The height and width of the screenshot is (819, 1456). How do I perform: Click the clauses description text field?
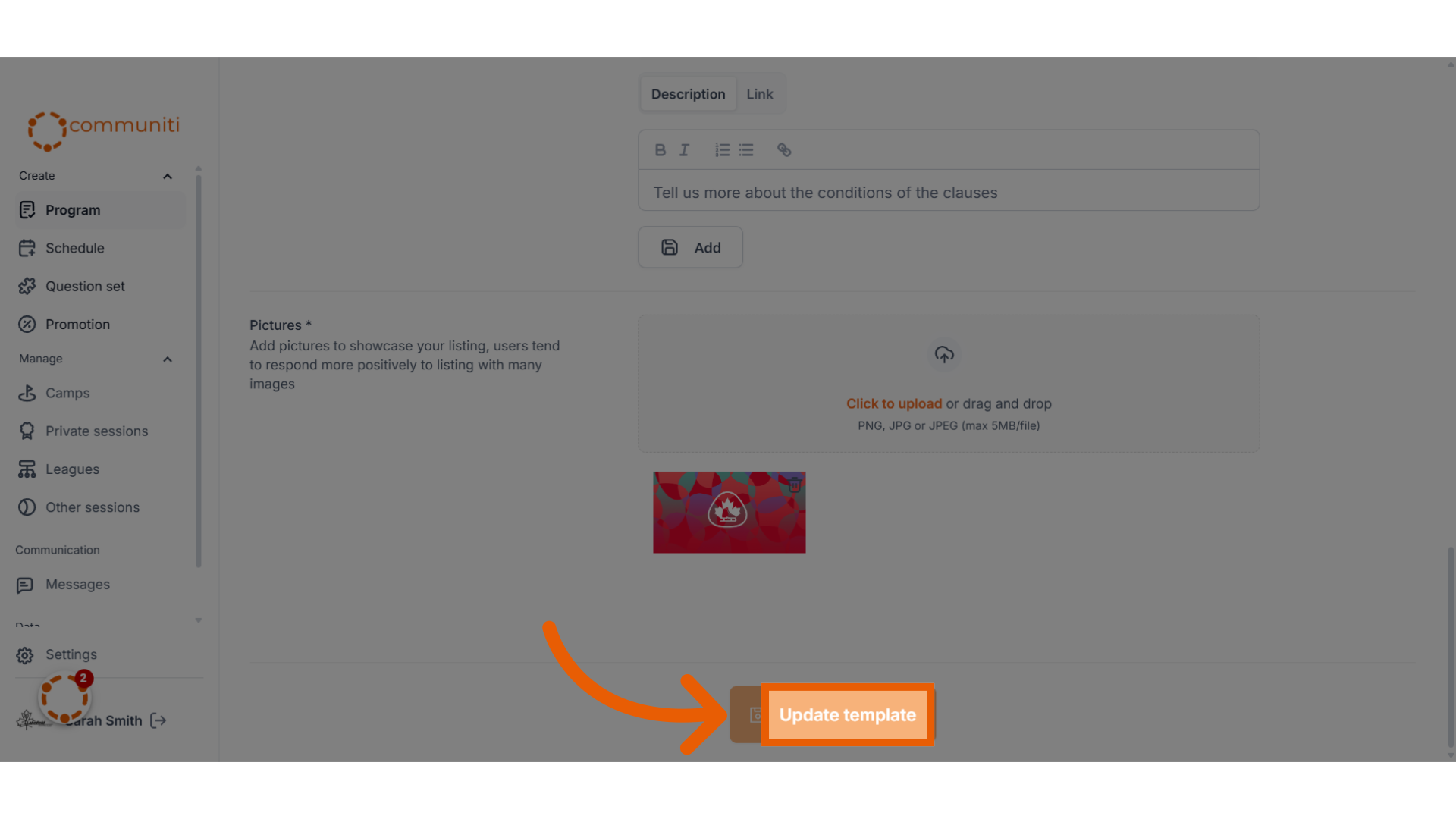pyautogui.click(x=949, y=193)
